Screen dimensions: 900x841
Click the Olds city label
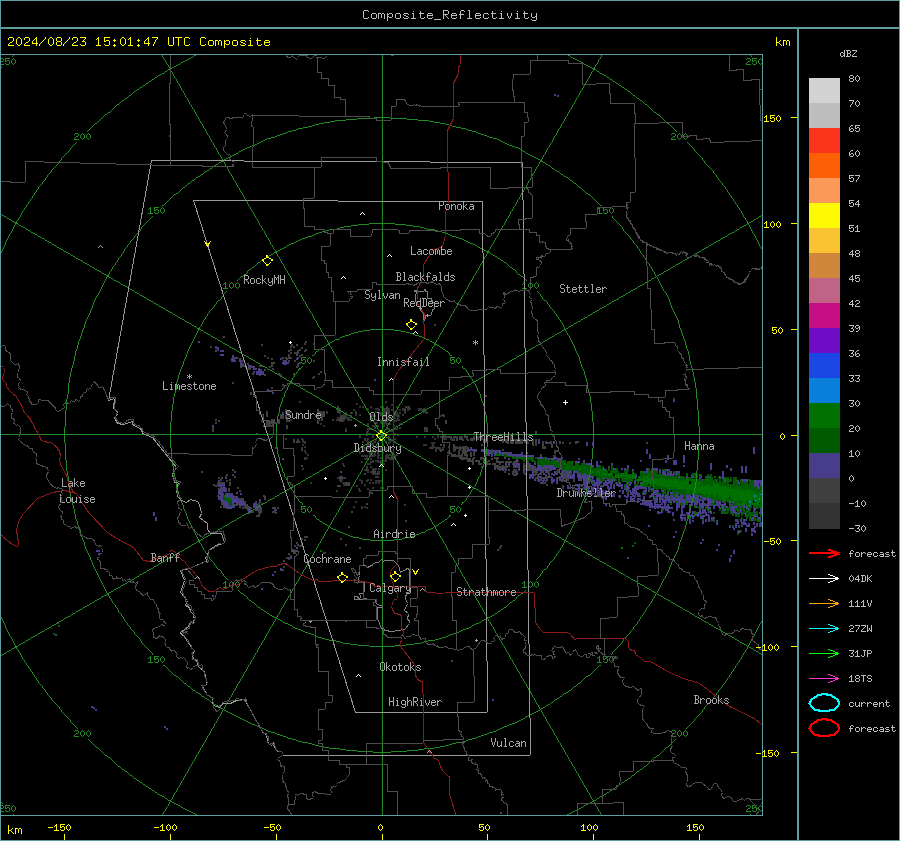(x=381, y=417)
